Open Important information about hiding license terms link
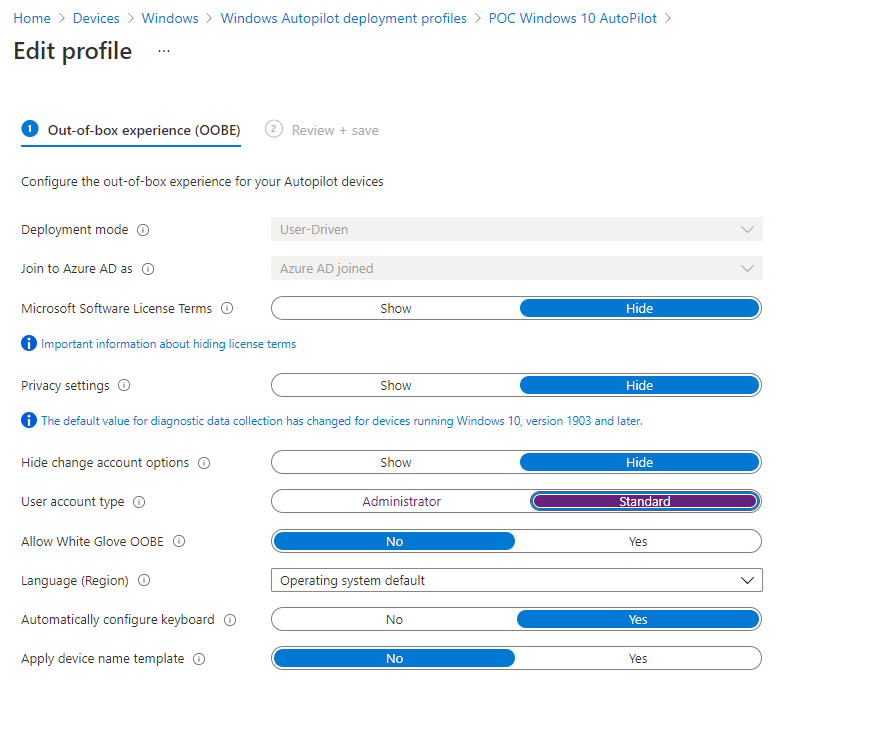The image size is (892, 744). point(168,344)
